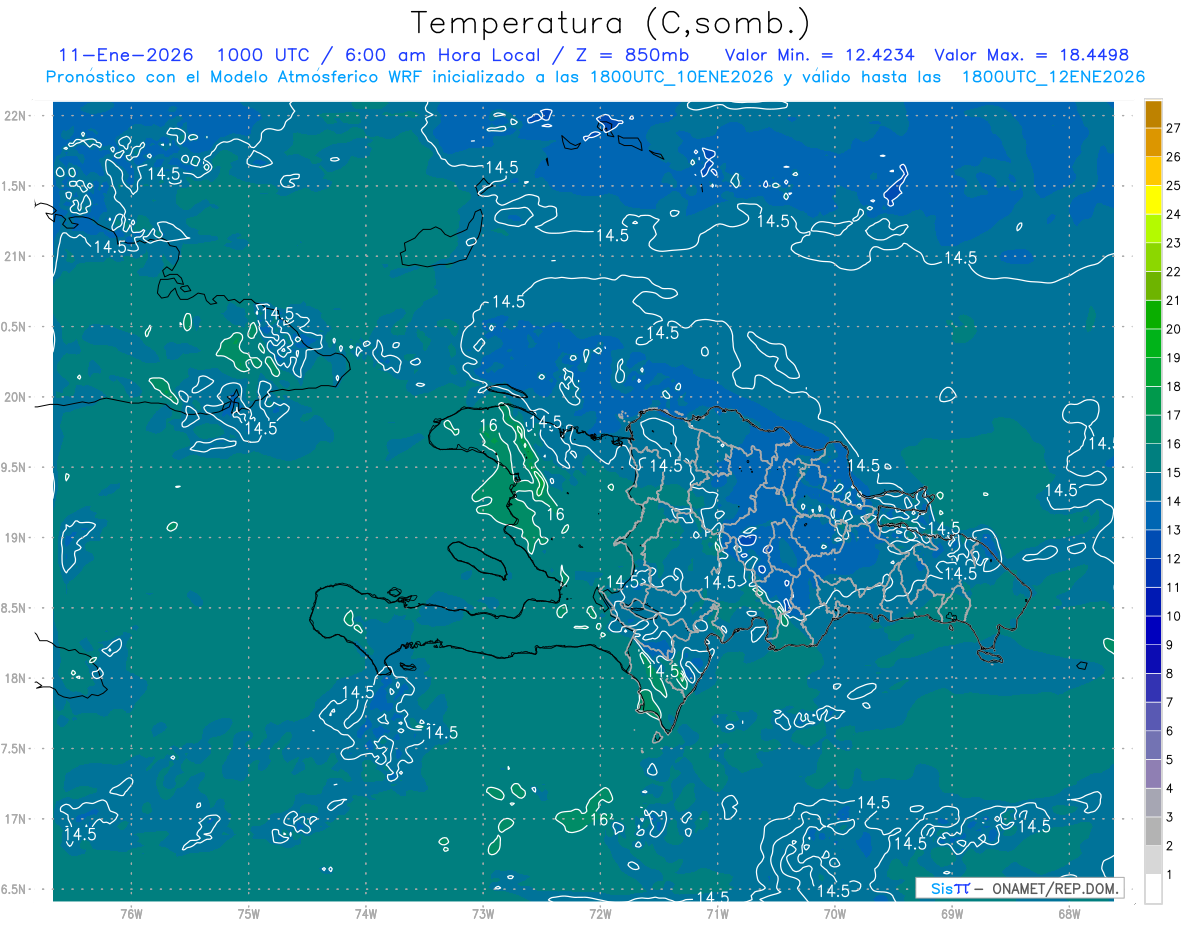Click color scale number 15

point(1174,473)
